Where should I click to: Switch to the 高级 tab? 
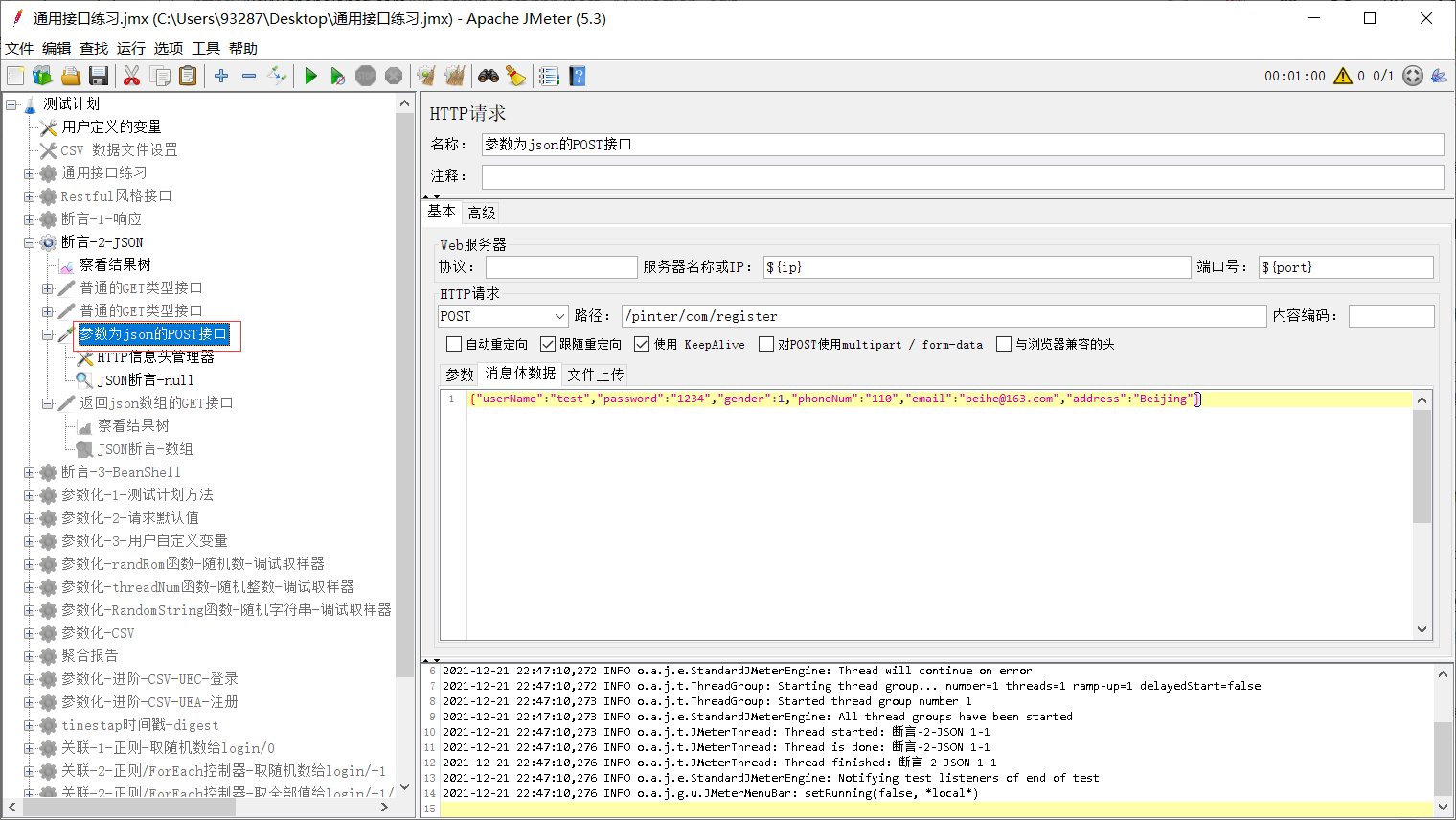482,213
